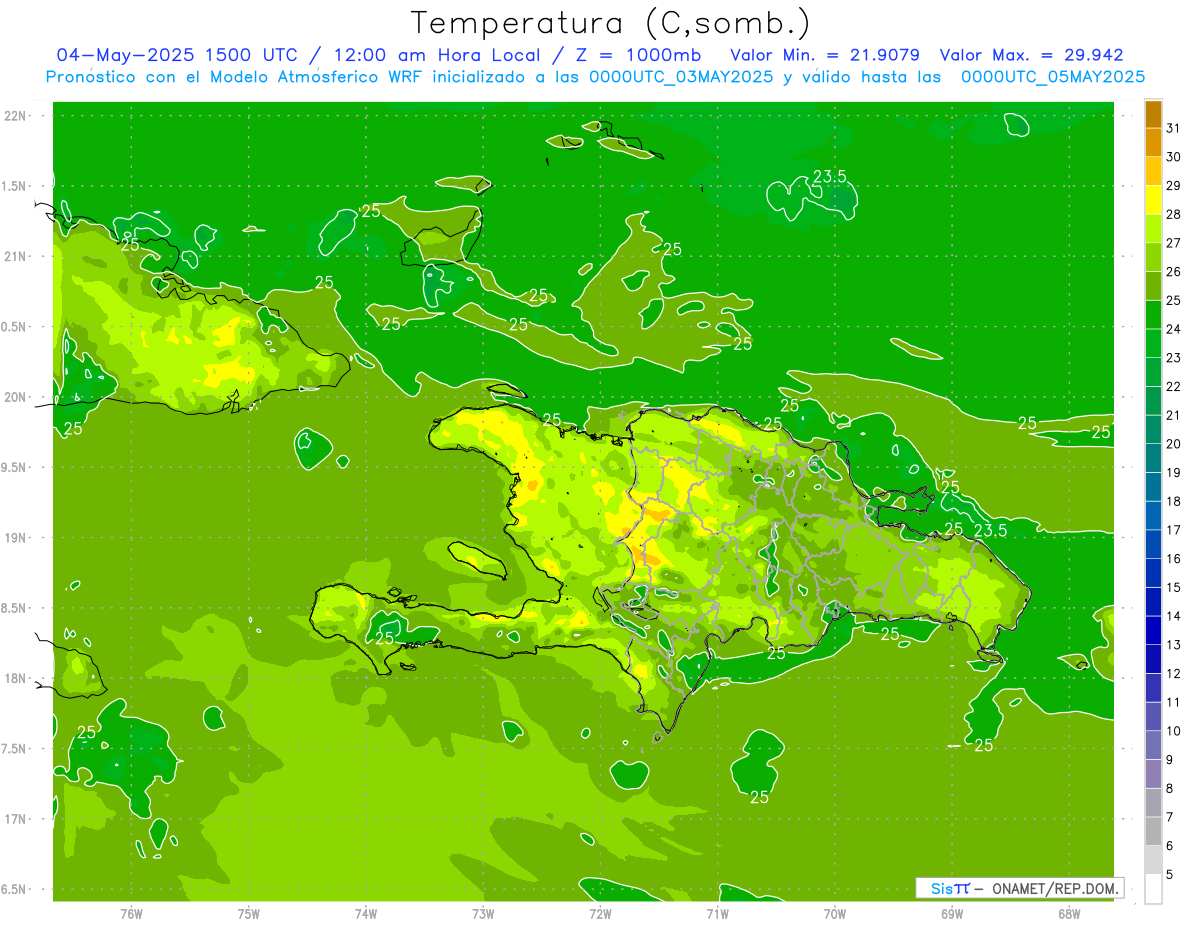Click the truncated "6.5N" latitude label
1200x927 pixels.
[15, 889]
